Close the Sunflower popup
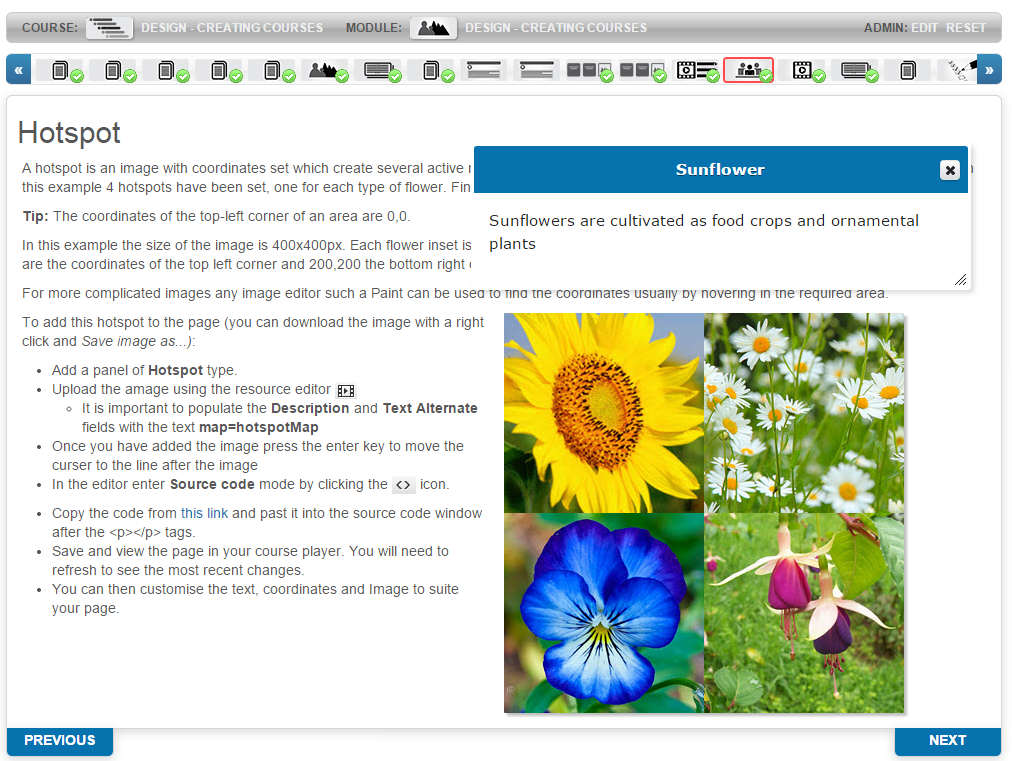The image size is (1012, 761). [x=949, y=170]
